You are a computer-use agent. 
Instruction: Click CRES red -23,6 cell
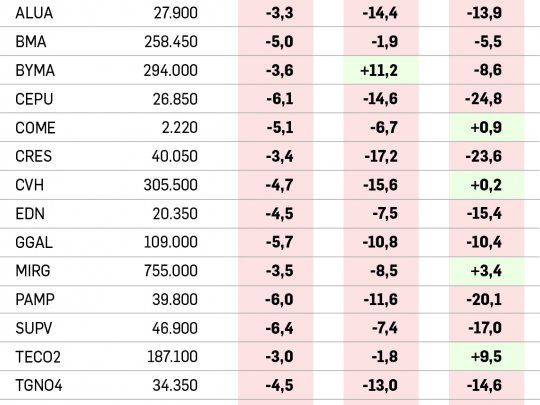click(x=486, y=156)
